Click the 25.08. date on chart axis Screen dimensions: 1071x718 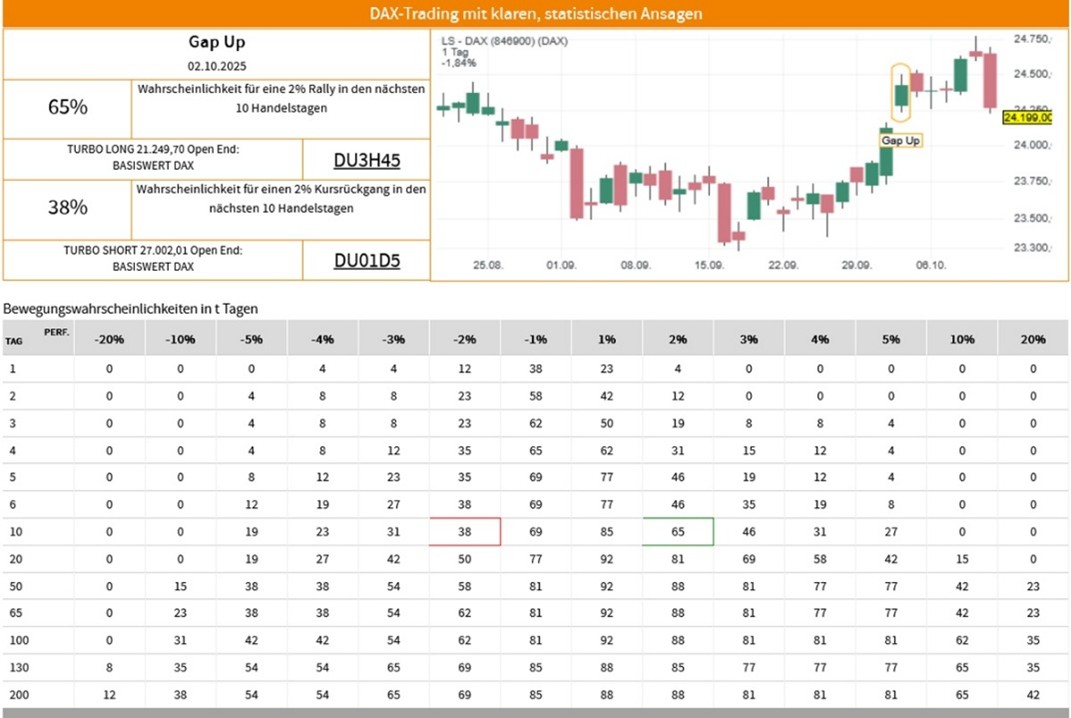tap(487, 265)
